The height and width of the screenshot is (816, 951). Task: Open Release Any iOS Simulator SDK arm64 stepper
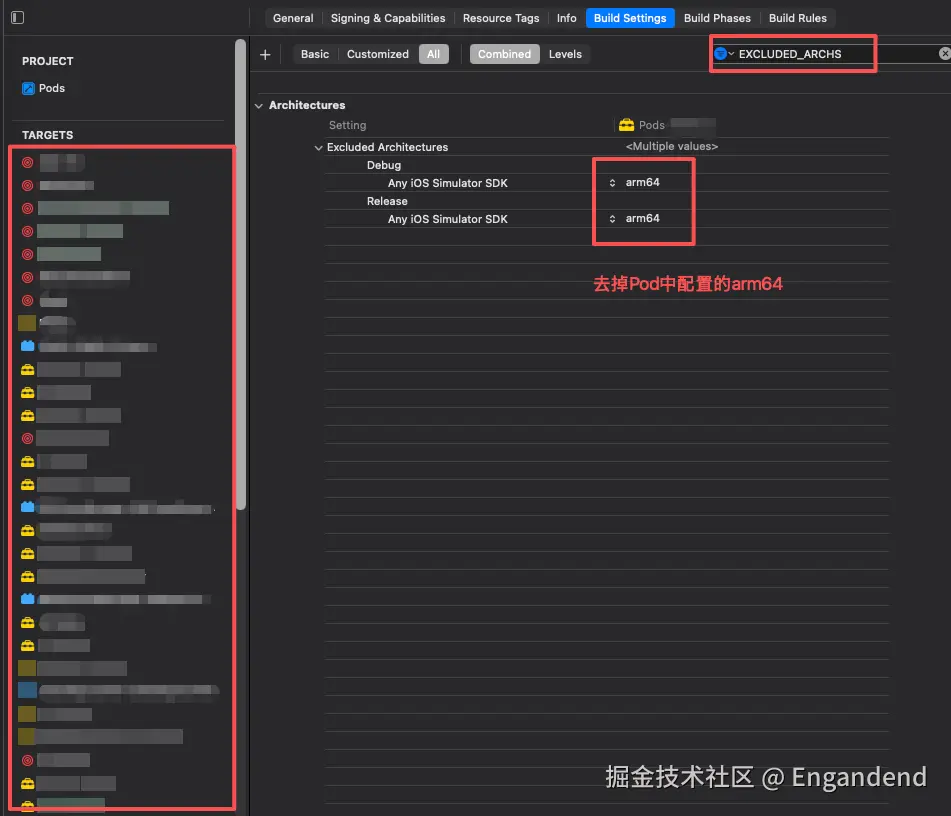613,218
